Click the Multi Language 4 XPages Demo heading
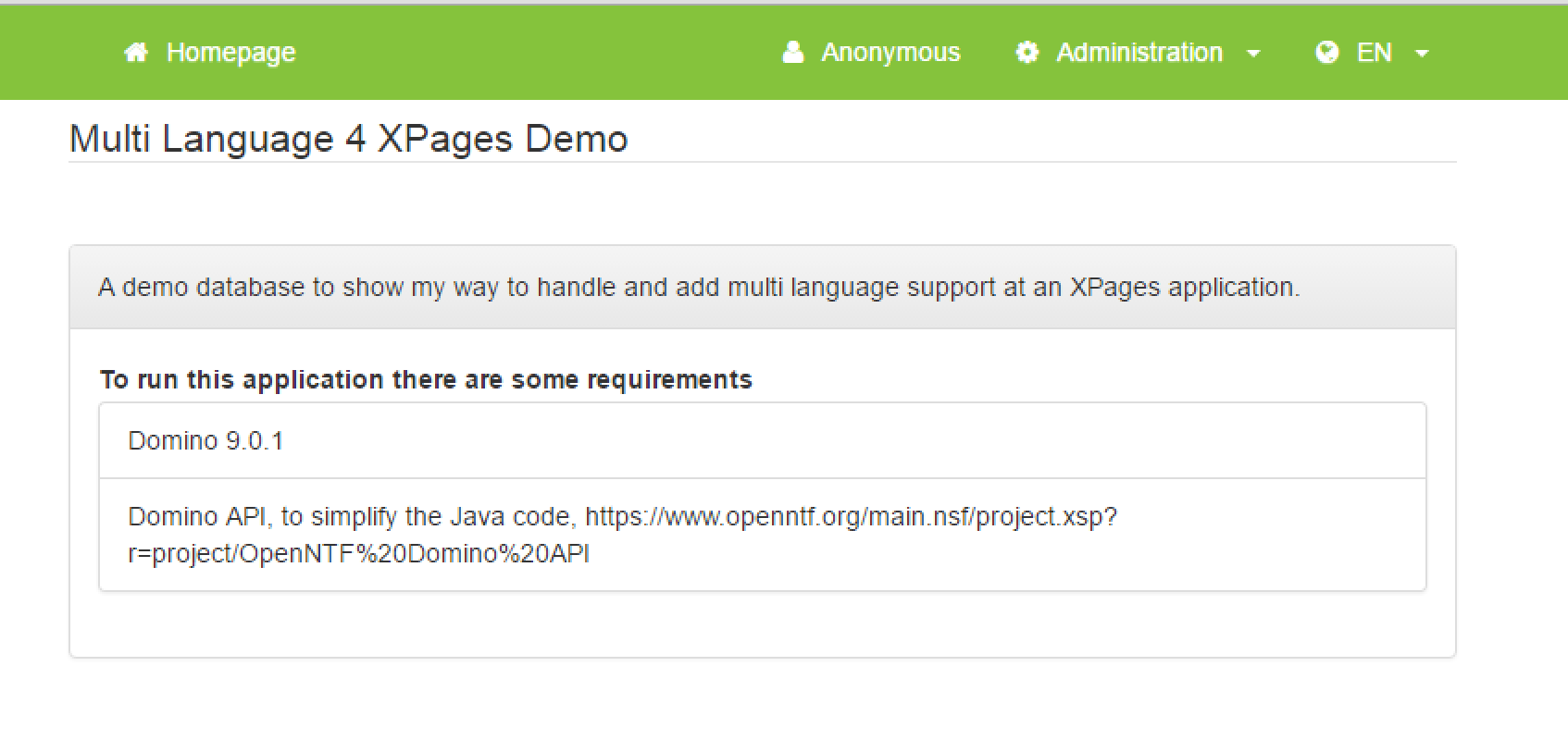The image size is (1568, 740). [349, 139]
